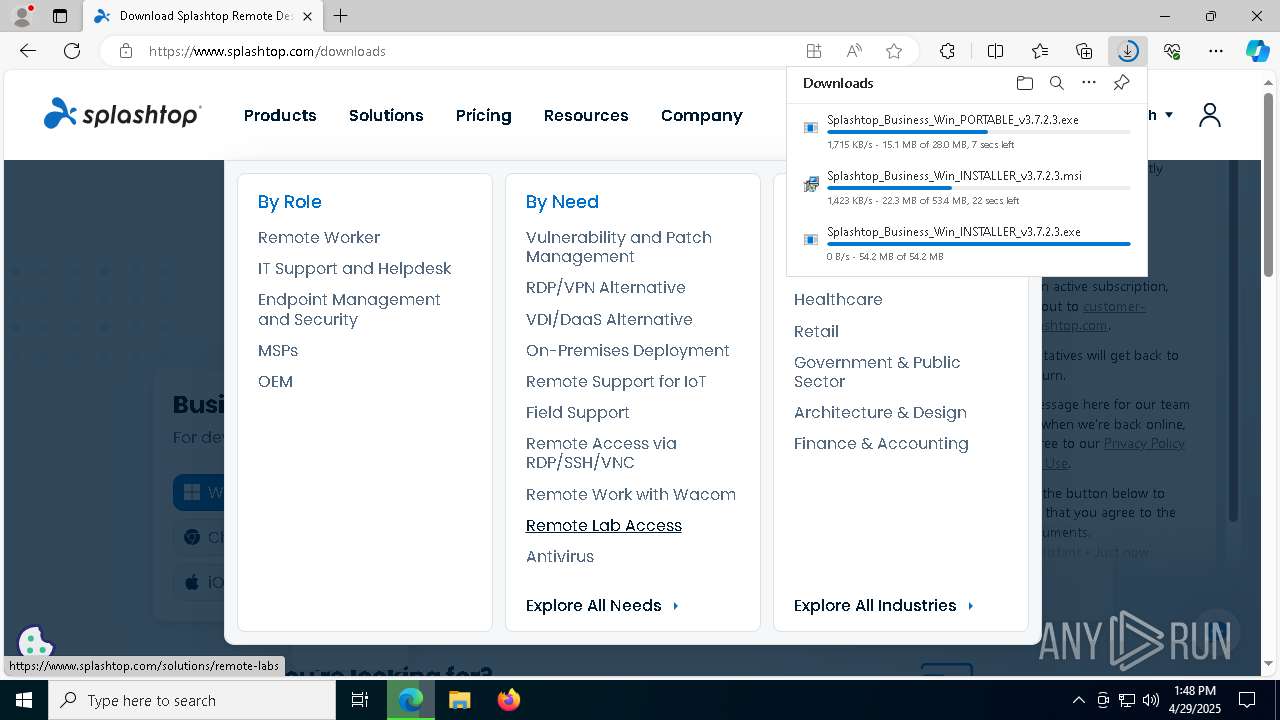Screen dimensions: 1280x720
Task: Go back to the previous page
Action: coord(28,51)
